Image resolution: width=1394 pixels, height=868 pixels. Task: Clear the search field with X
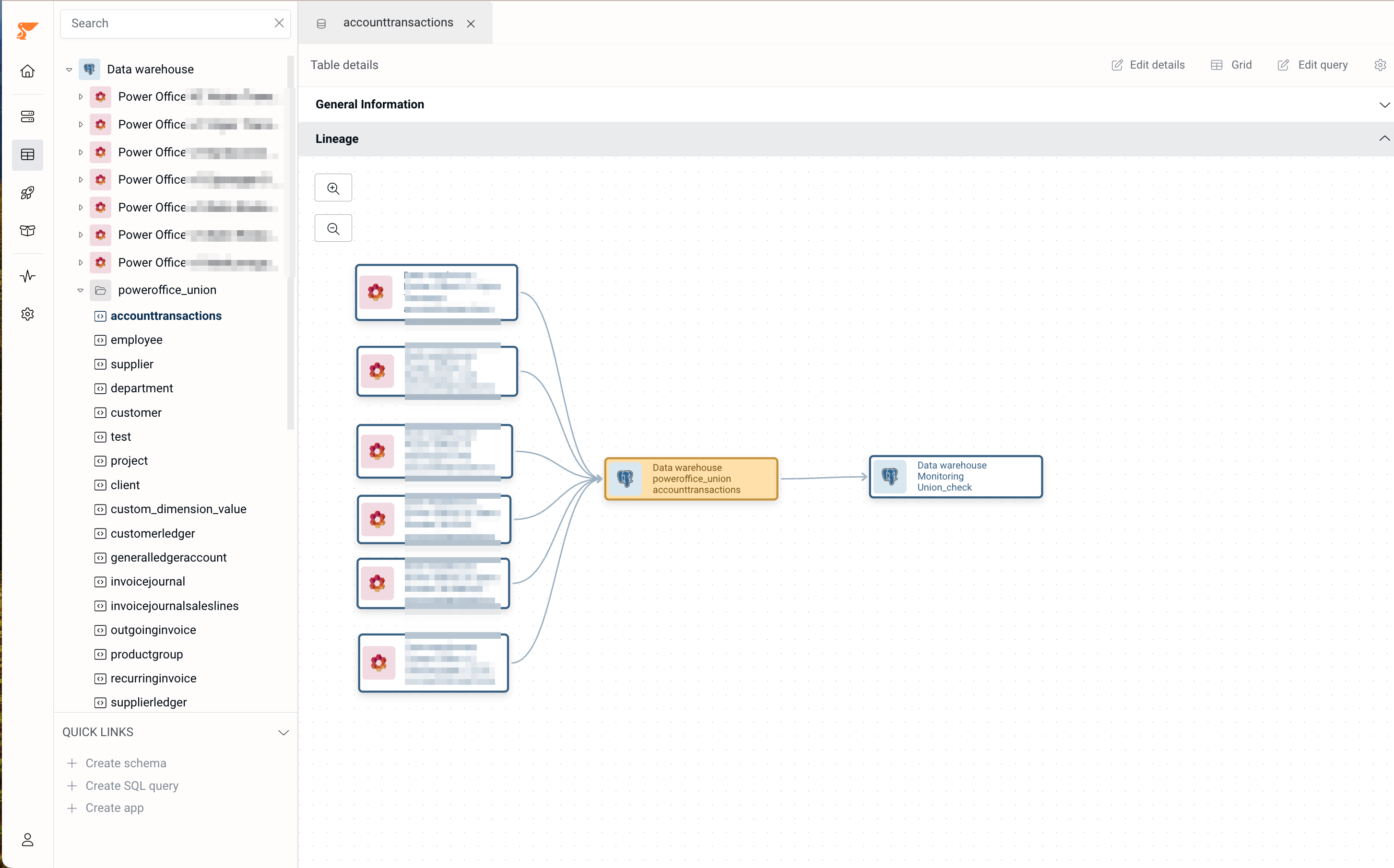click(x=279, y=23)
